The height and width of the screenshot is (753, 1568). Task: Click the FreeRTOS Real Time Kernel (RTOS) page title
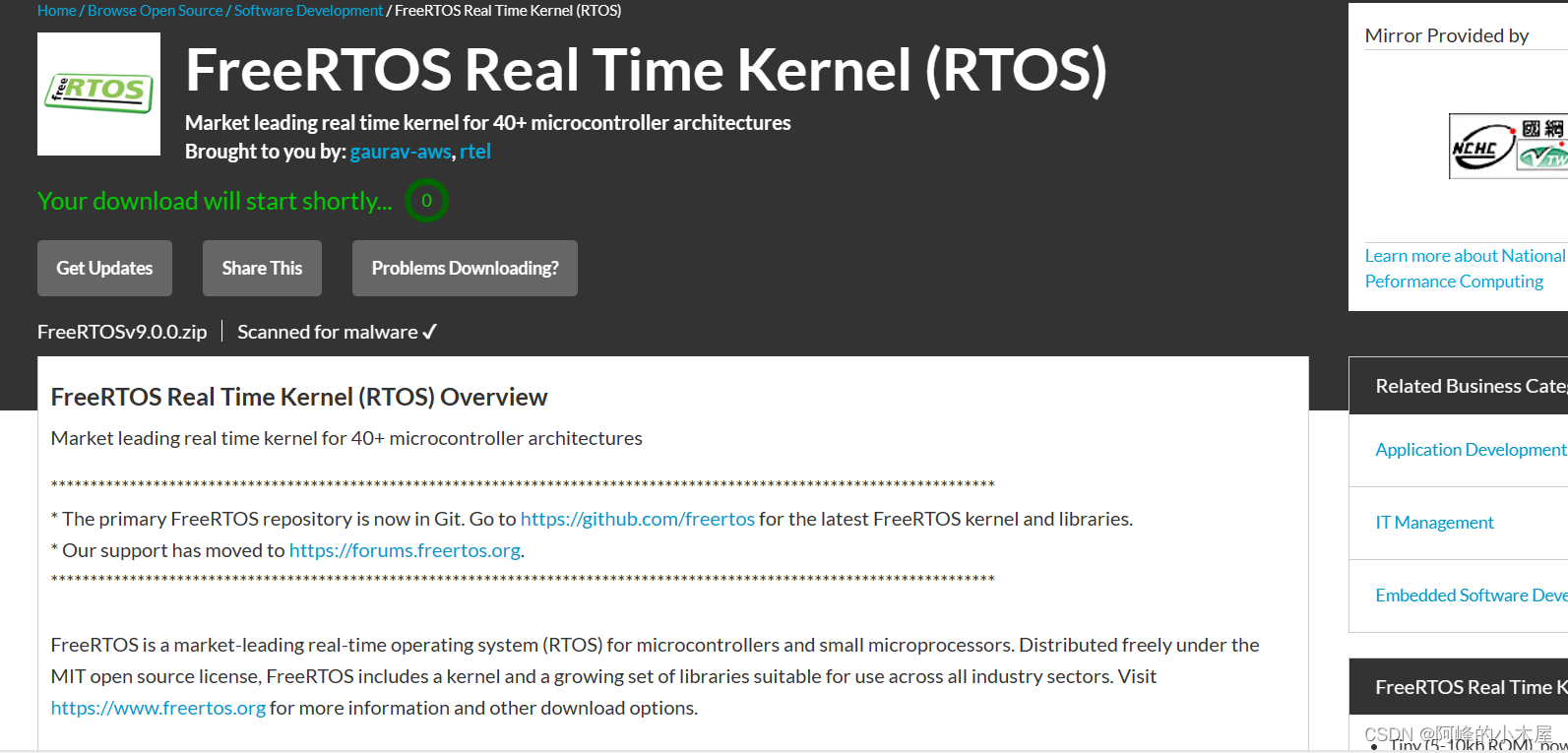(x=646, y=70)
